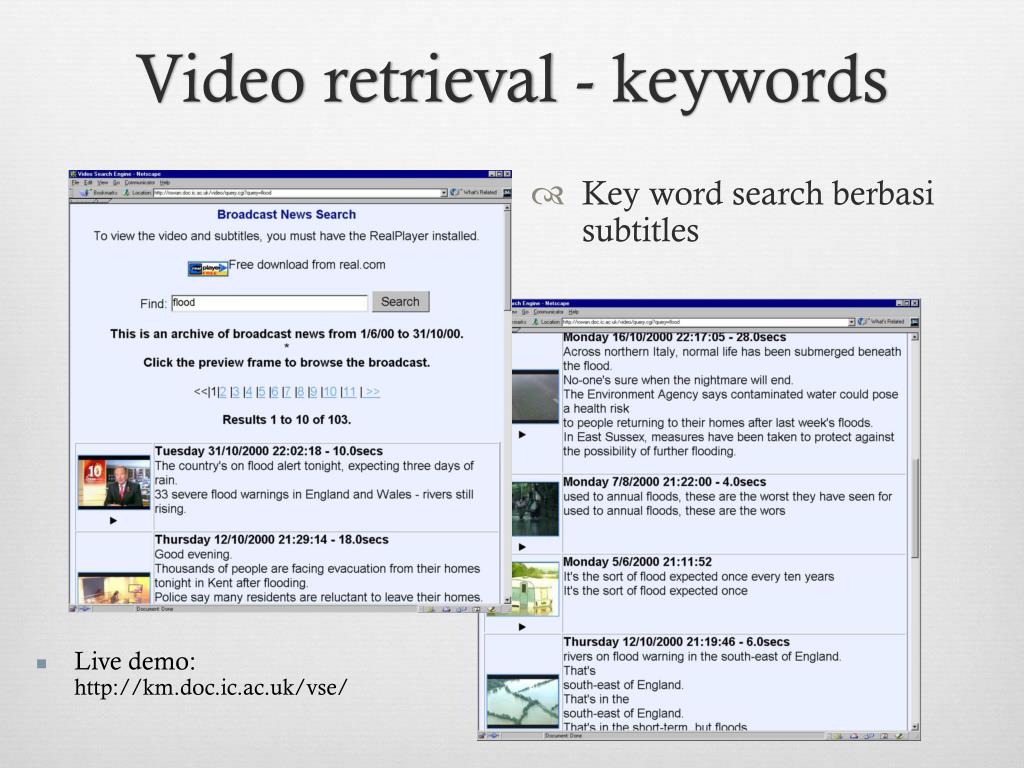The height and width of the screenshot is (768, 1024).
Task: Play the Monday 16/10/2000 clip arrow
Action: 522,434
